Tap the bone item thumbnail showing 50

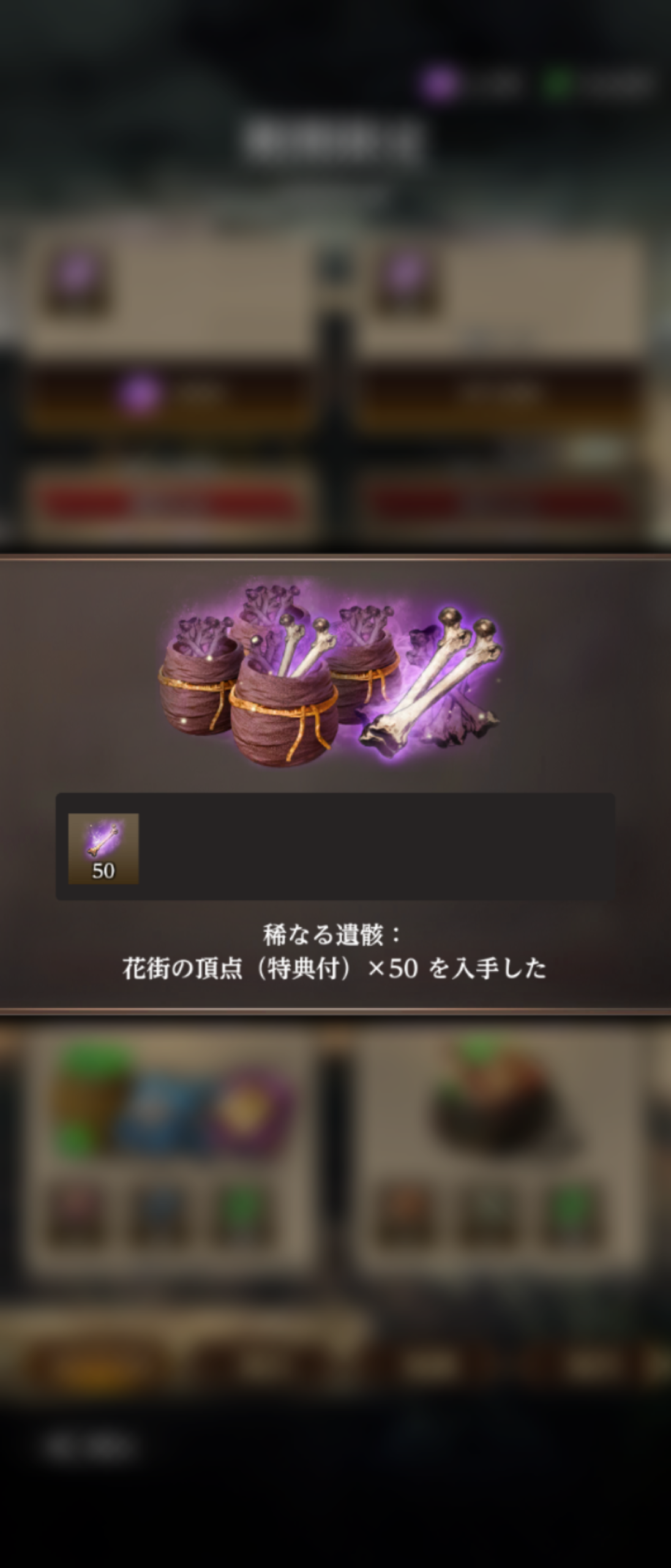(103, 848)
